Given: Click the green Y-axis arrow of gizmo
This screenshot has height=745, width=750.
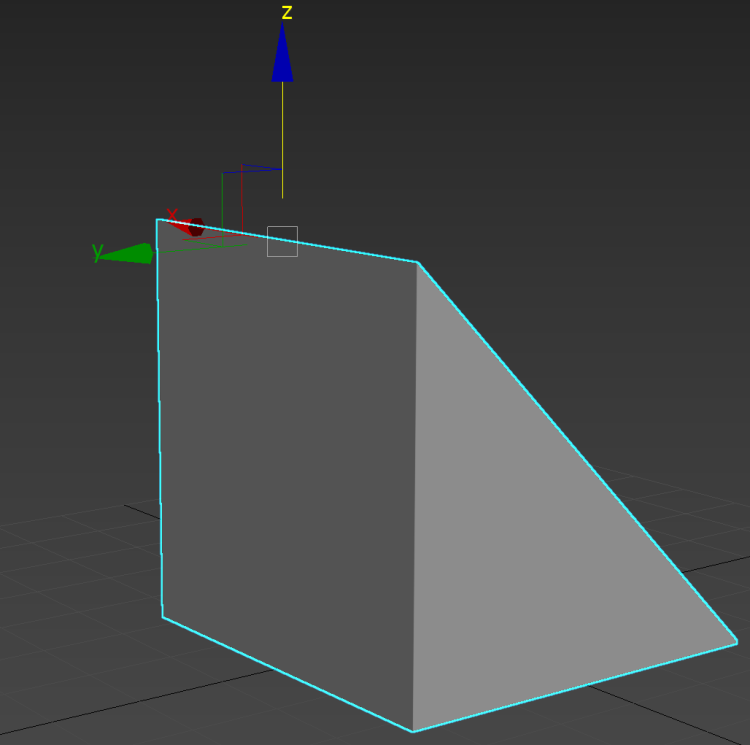Looking at the screenshot, I should (x=128, y=254).
